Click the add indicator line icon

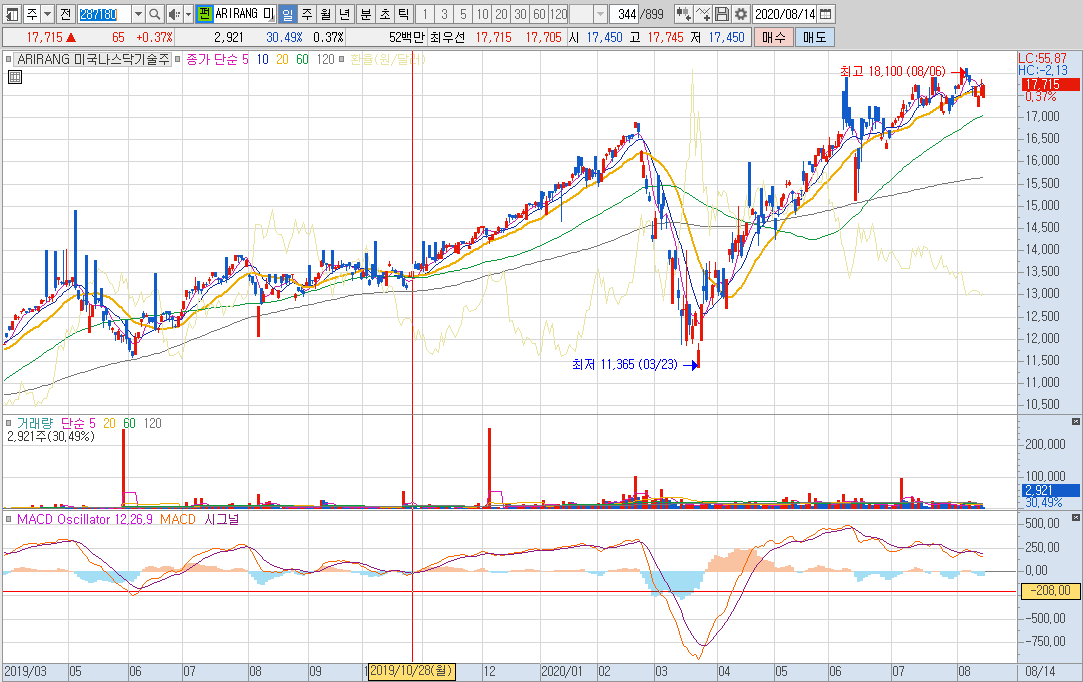coord(703,14)
